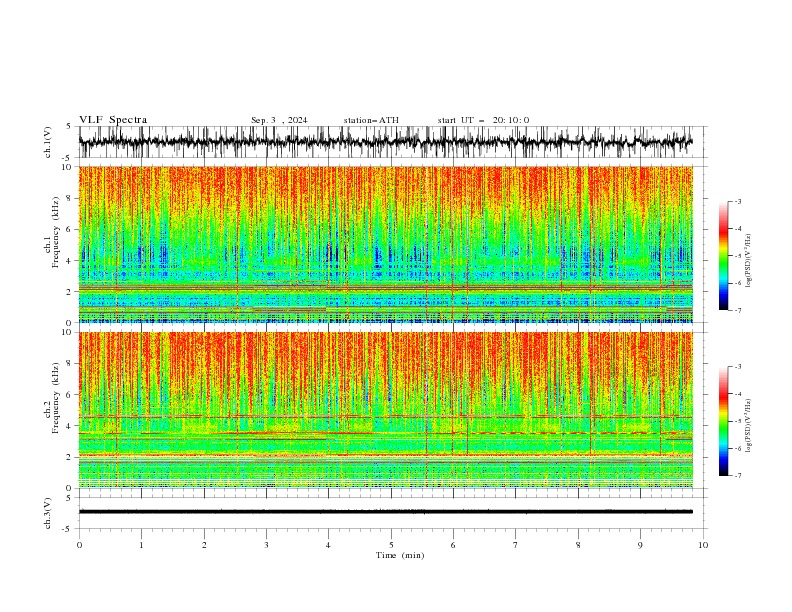Click time axis tick label '3'
Screen dimensions: 792x612
tap(266, 545)
